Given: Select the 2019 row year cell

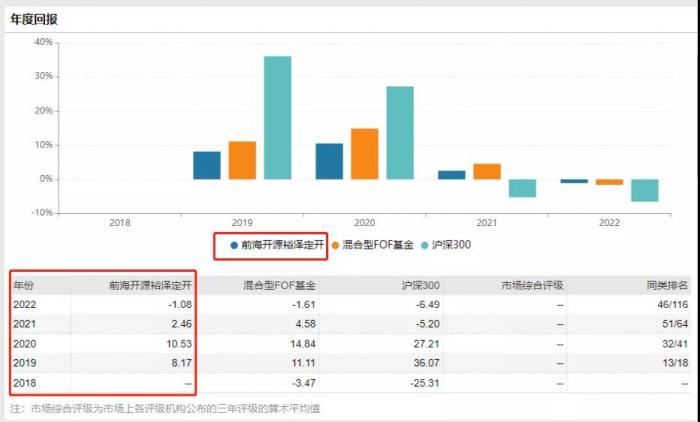Looking at the screenshot, I should pyautogui.click(x=25, y=363).
